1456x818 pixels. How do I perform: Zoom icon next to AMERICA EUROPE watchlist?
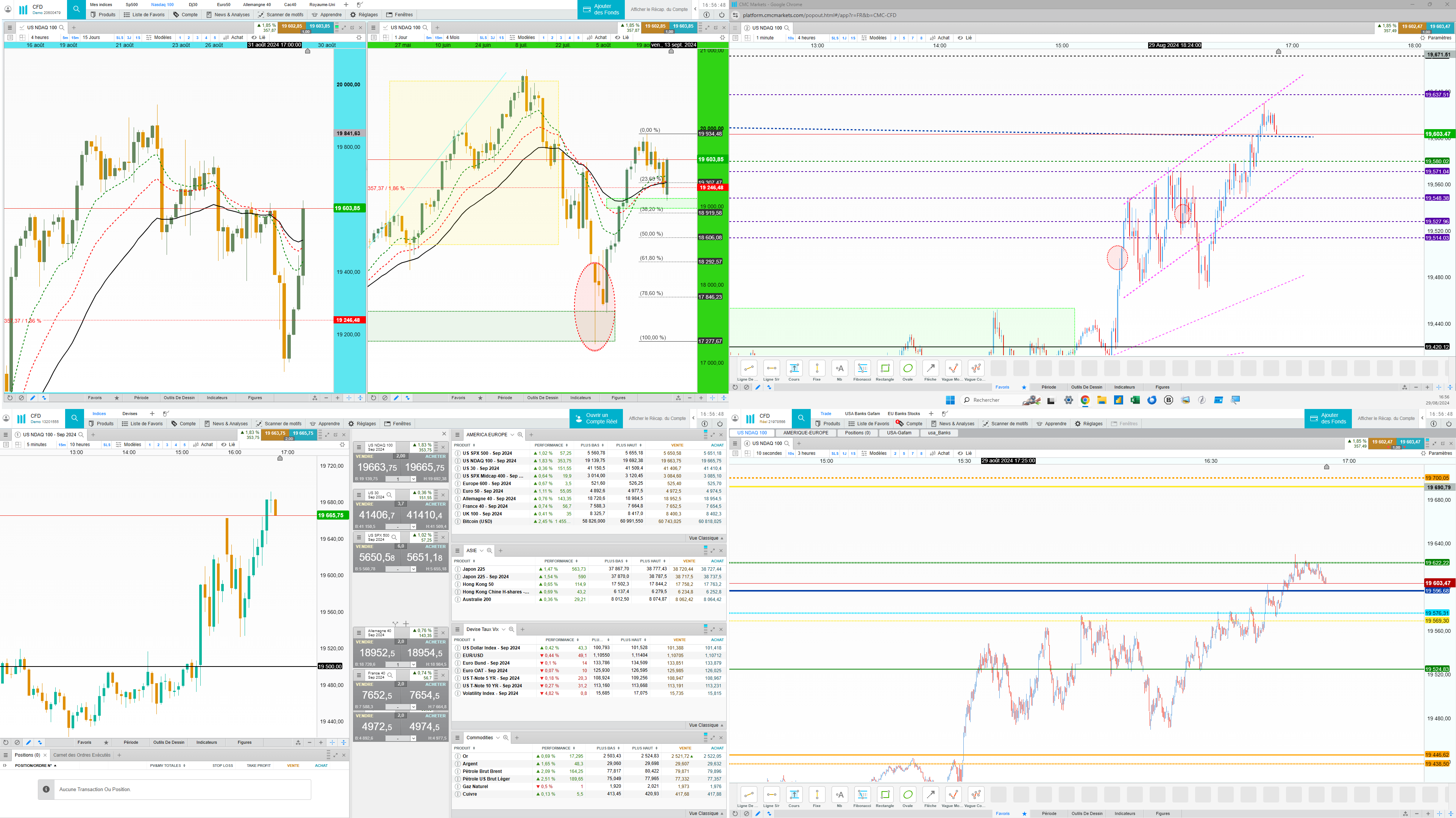(520, 435)
